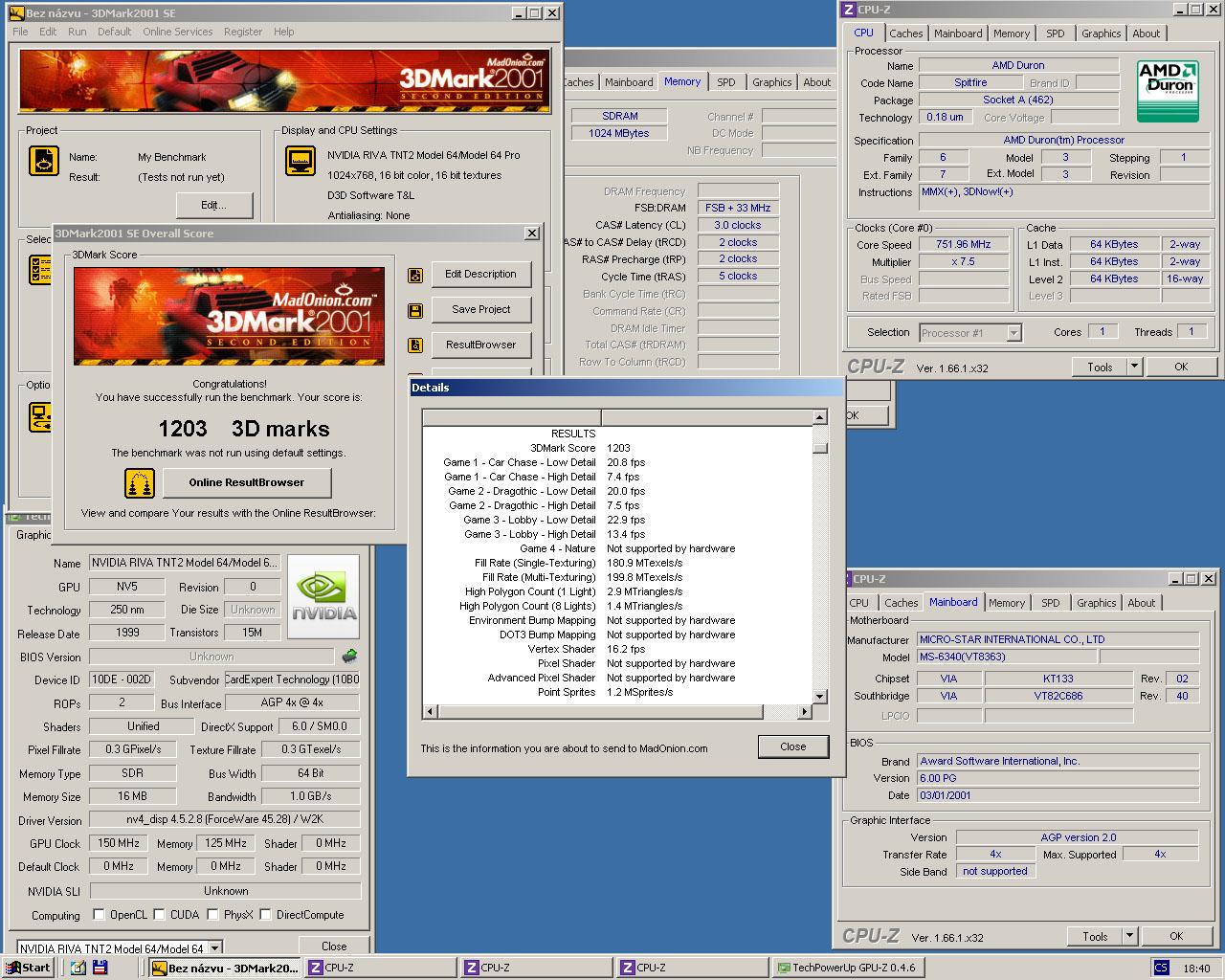Click Tools button in bottom CPU-Z window
Viewport: 1225px width, 980px height.
(1095, 936)
